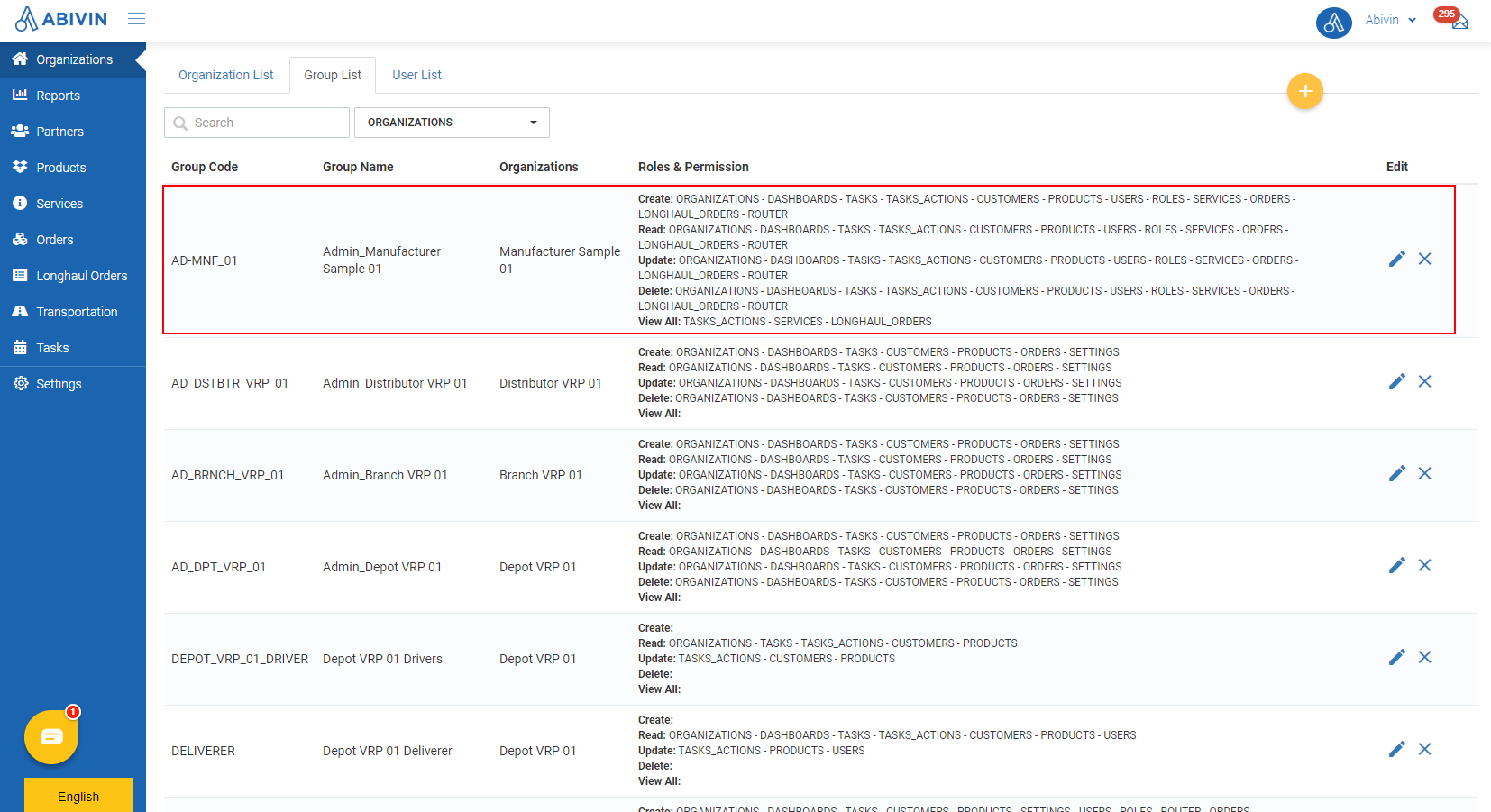Select the Group List tab

point(333,75)
